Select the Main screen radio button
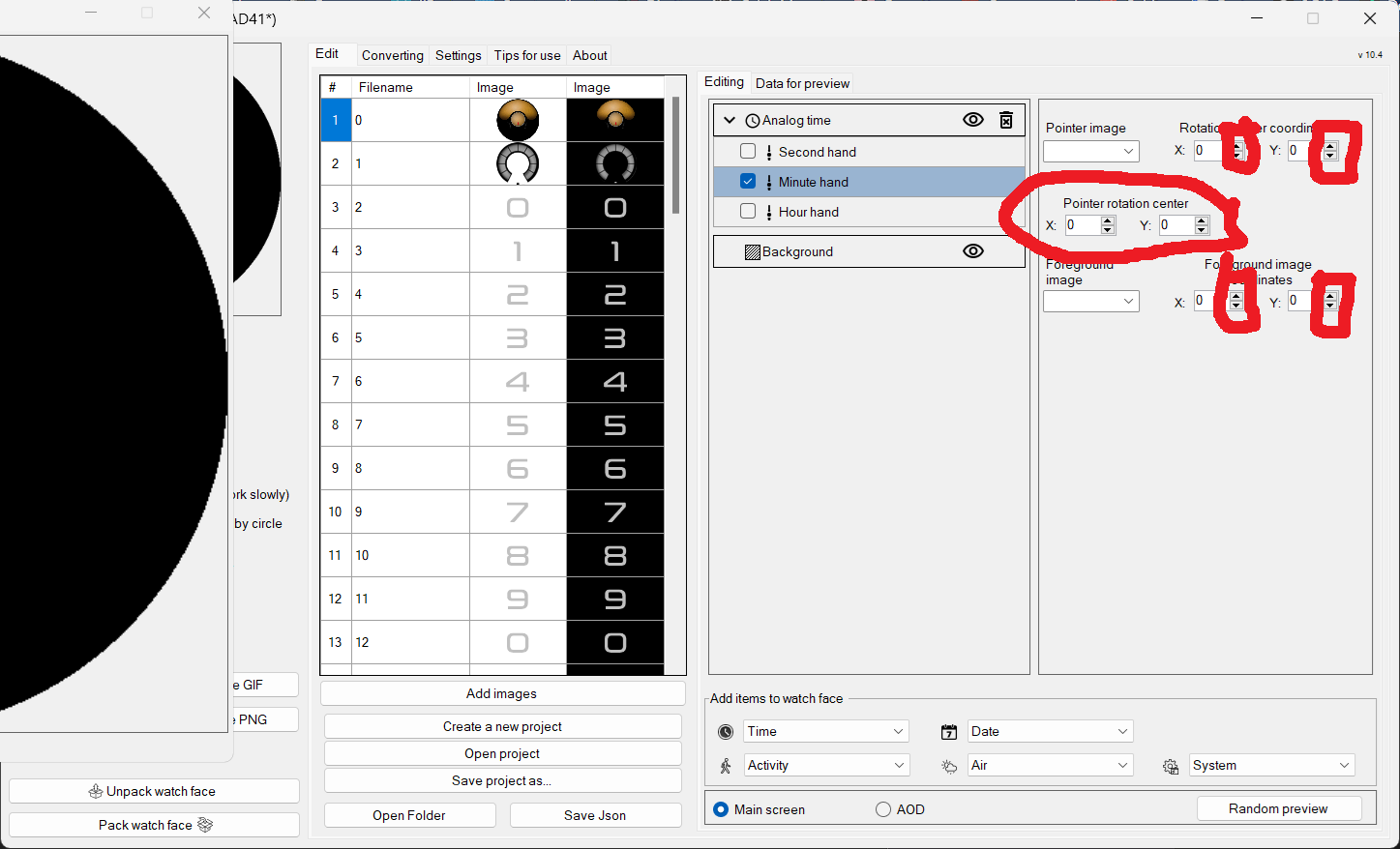This screenshot has height=849, width=1400. point(721,809)
